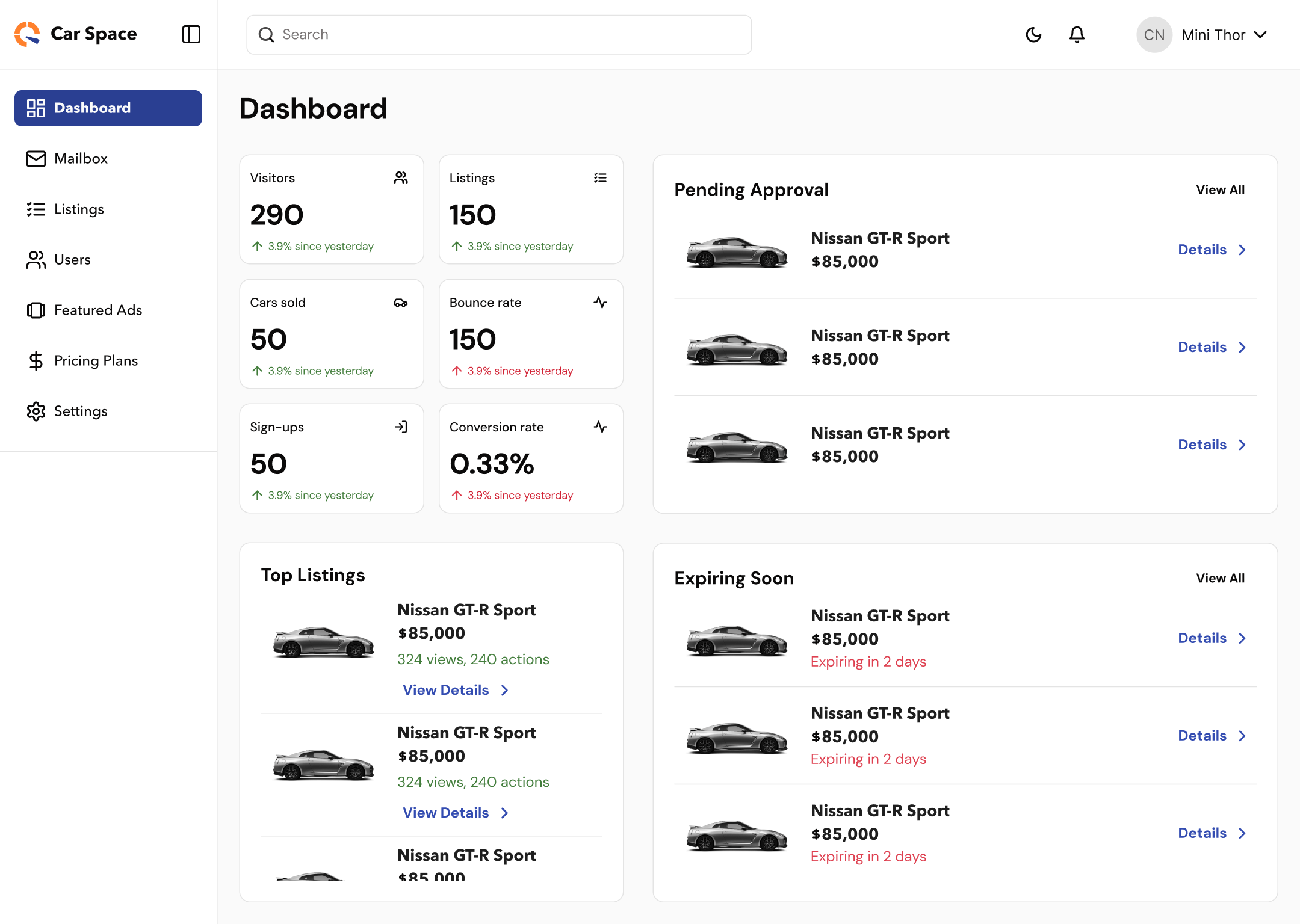The image size is (1300, 924).
Task: Select the Visitors value 290
Action: tap(277, 215)
